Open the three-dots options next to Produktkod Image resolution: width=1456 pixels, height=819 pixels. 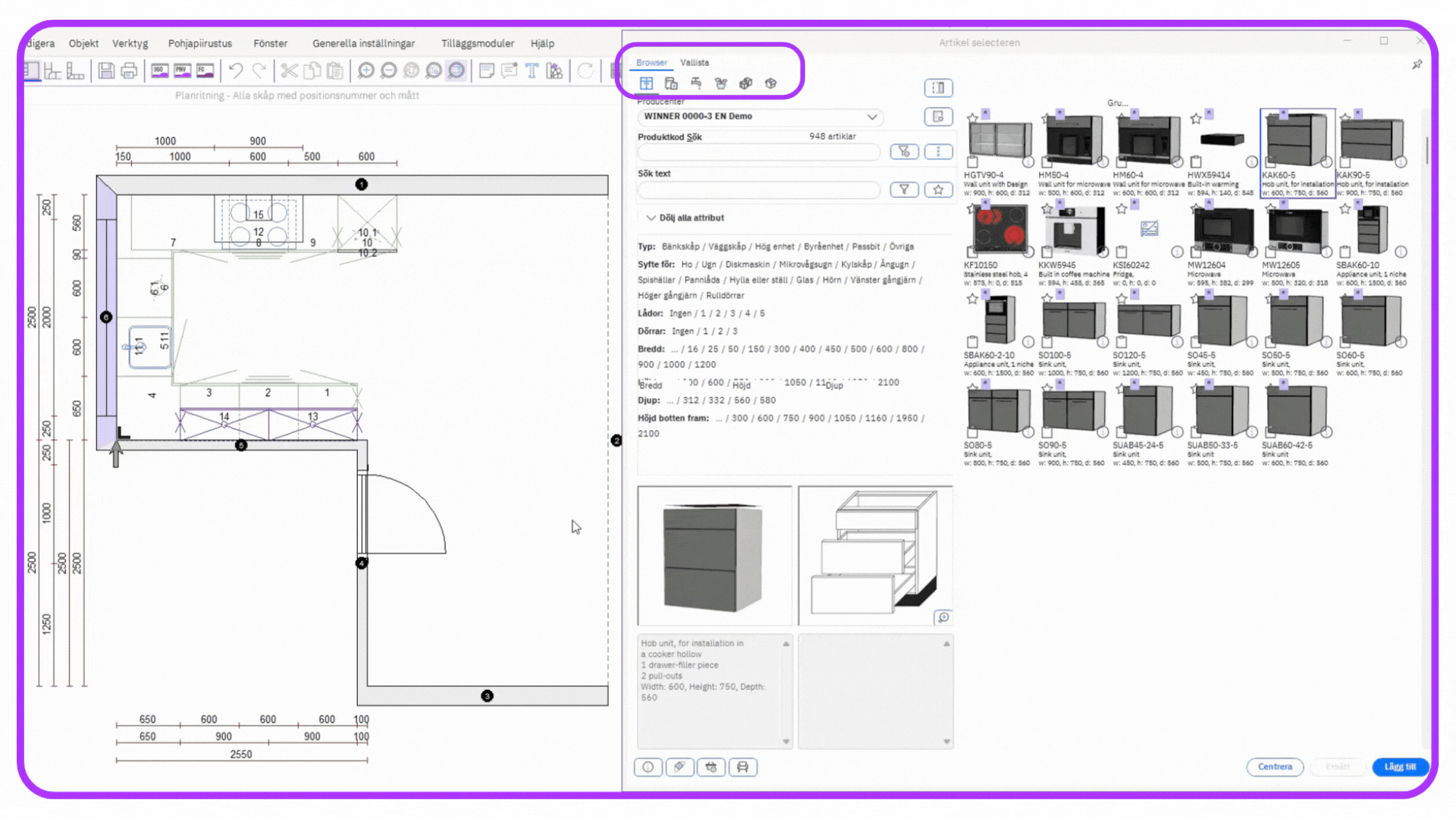pyautogui.click(x=938, y=152)
